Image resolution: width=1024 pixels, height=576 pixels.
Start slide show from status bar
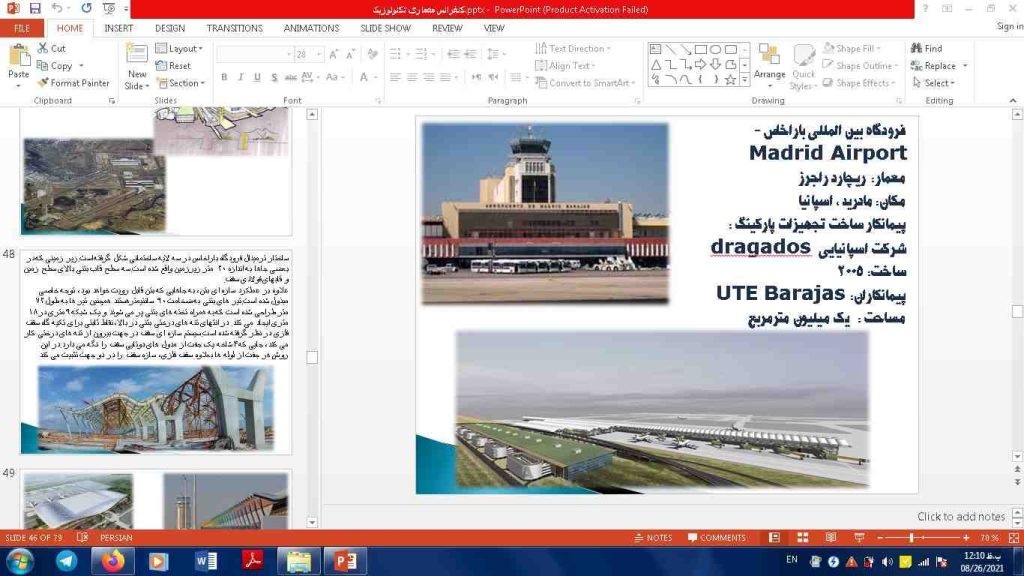tap(859, 537)
